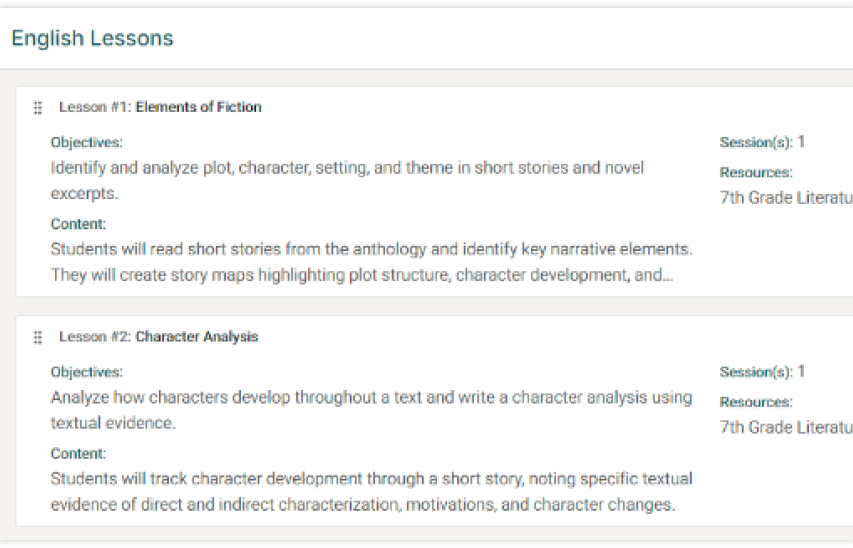The height and width of the screenshot is (548, 853).
Task: Select the Resources label in Lesson #1
Action: (756, 173)
